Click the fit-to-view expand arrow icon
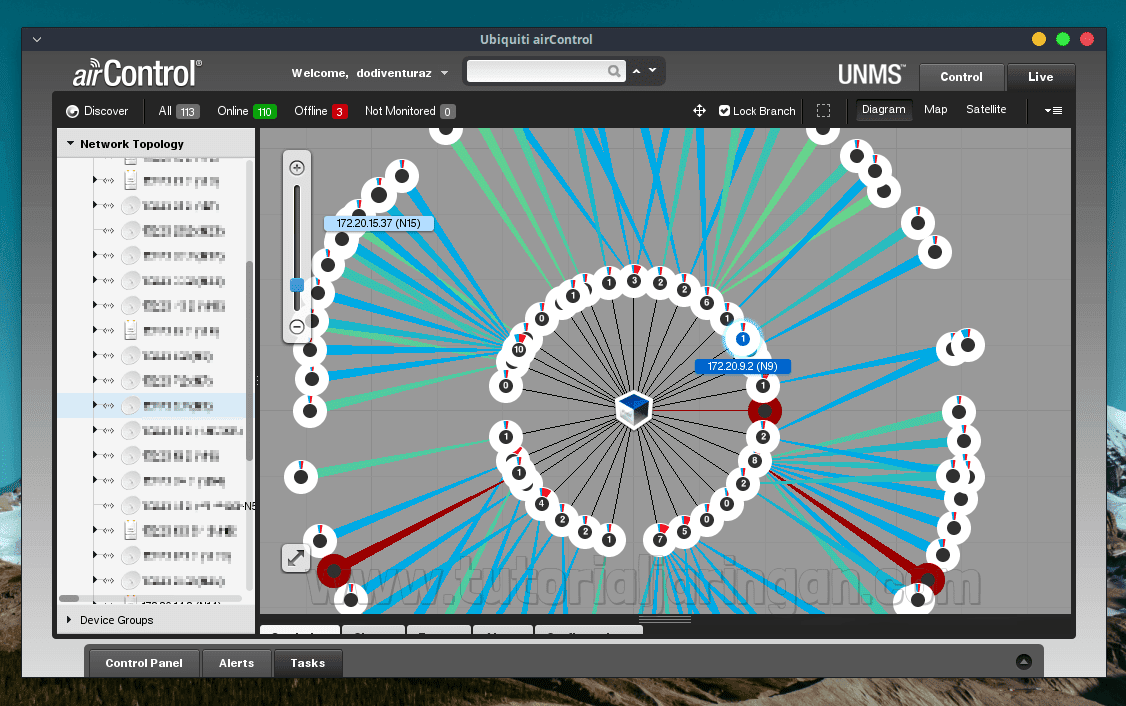Image resolution: width=1126 pixels, height=706 pixels. tap(296, 557)
